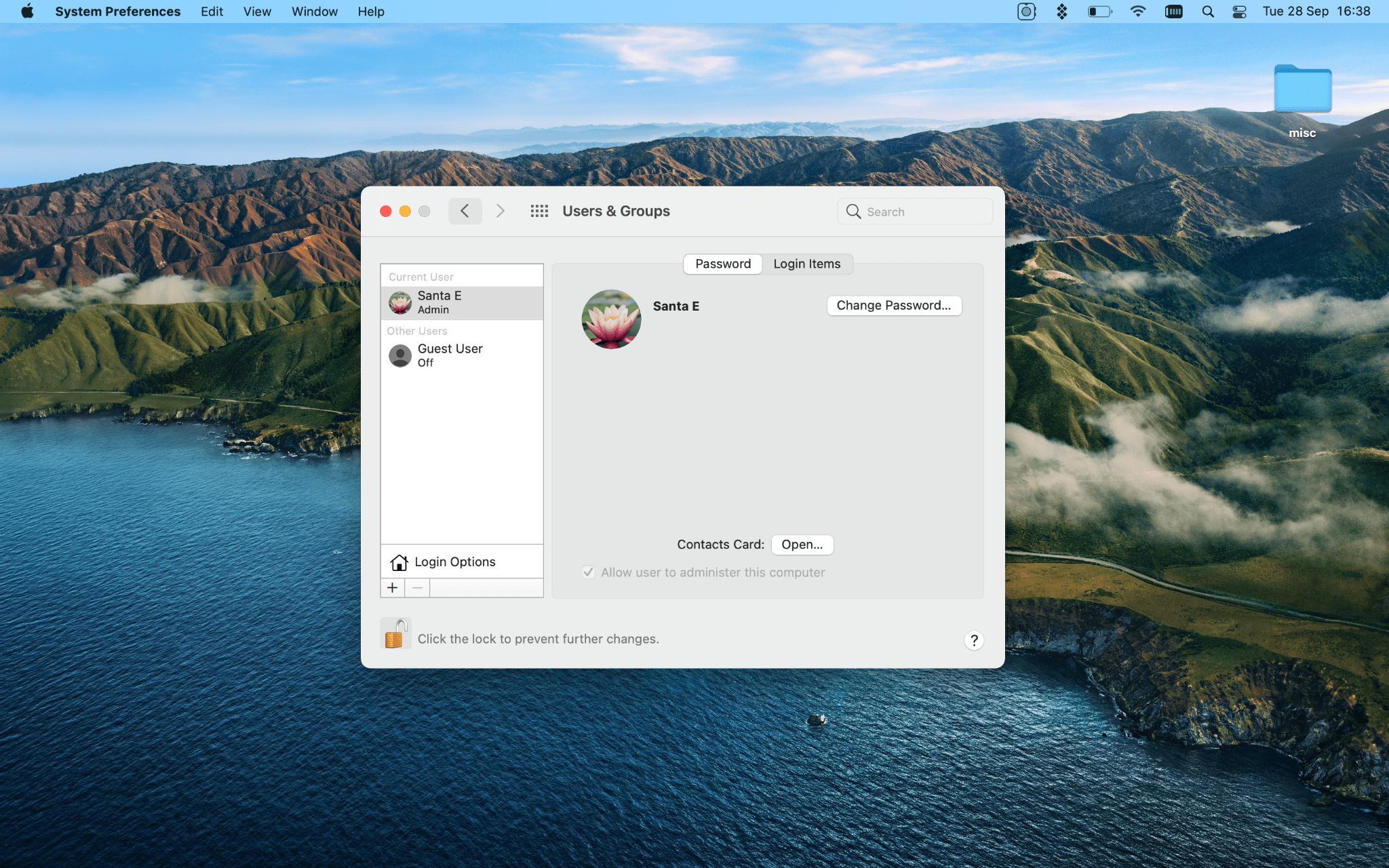Click the Wi-Fi status icon
The height and width of the screenshot is (868, 1389).
pyautogui.click(x=1137, y=11)
